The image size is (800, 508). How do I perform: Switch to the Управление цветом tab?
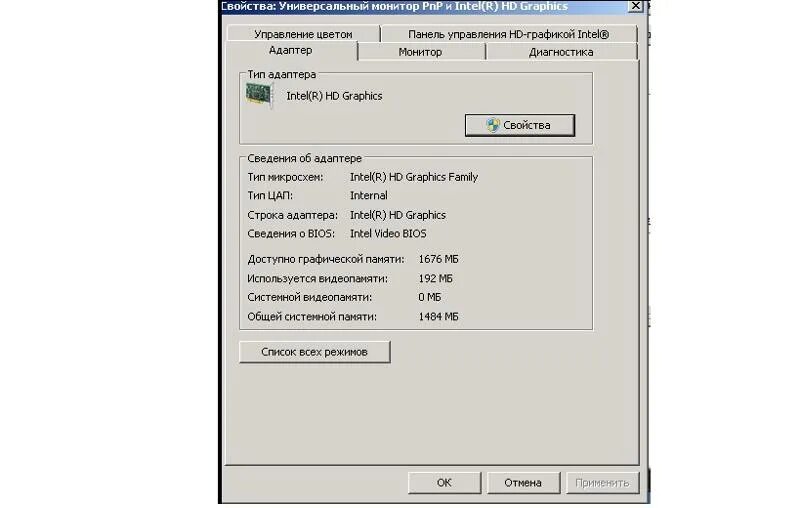click(x=303, y=34)
